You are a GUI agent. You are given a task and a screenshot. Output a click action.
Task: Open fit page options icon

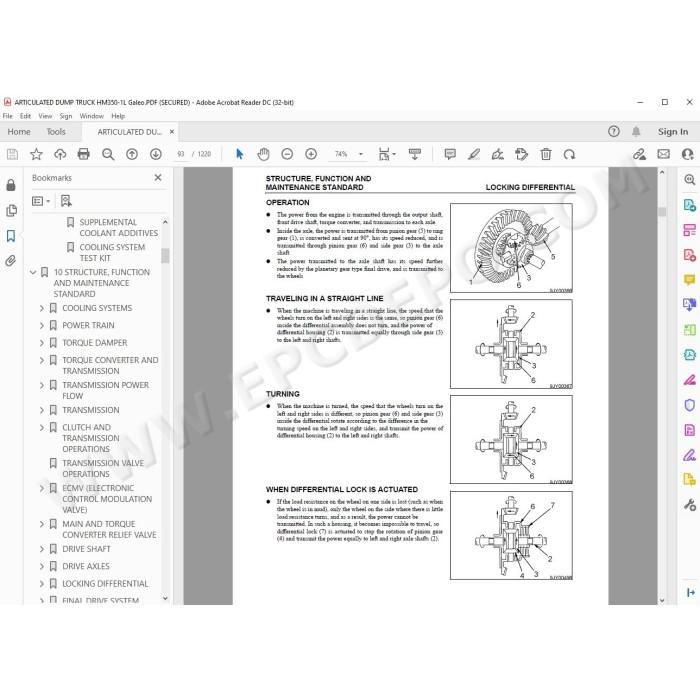pos(387,154)
